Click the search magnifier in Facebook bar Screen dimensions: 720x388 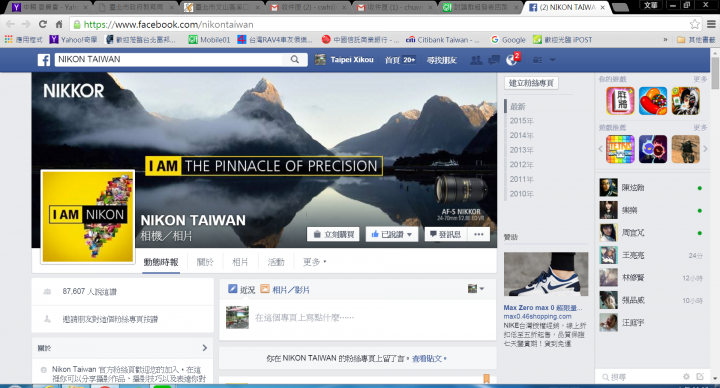point(295,59)
